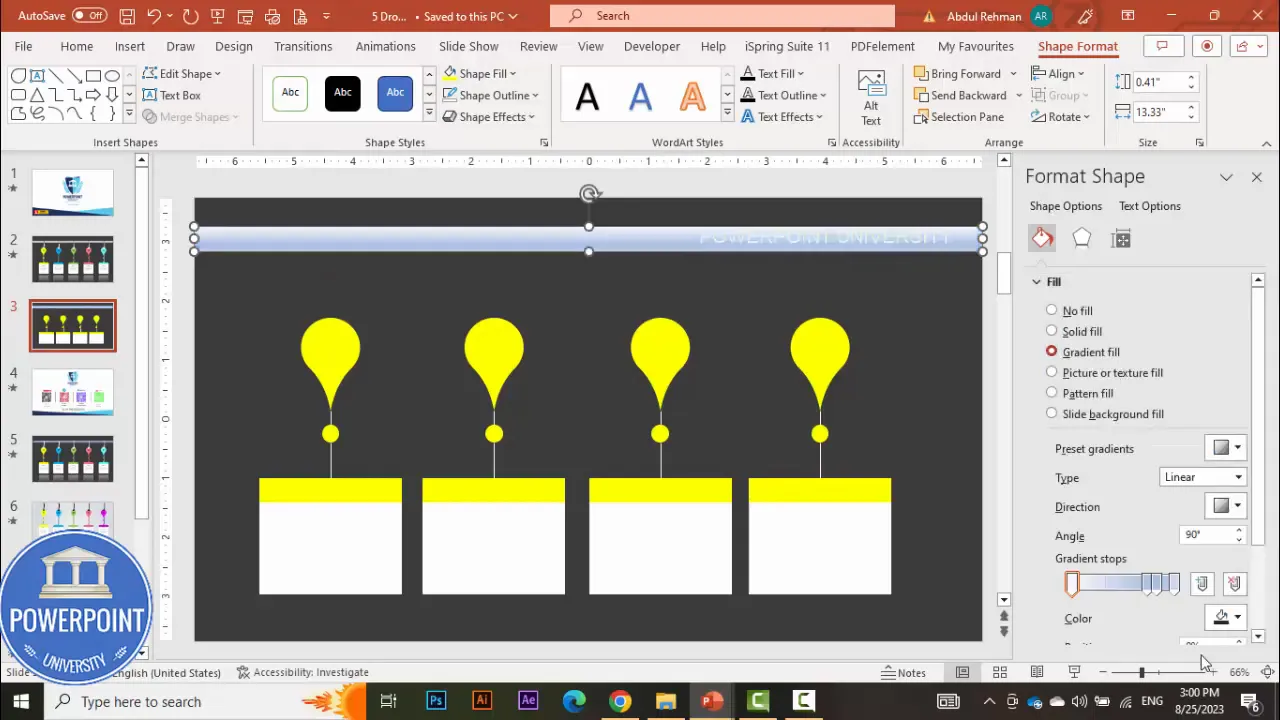Image resolution: width=1280 pixels, height=720 pixels.
Task: Open Size & Properties icon in pane
Action: (x=1122, y=238)
